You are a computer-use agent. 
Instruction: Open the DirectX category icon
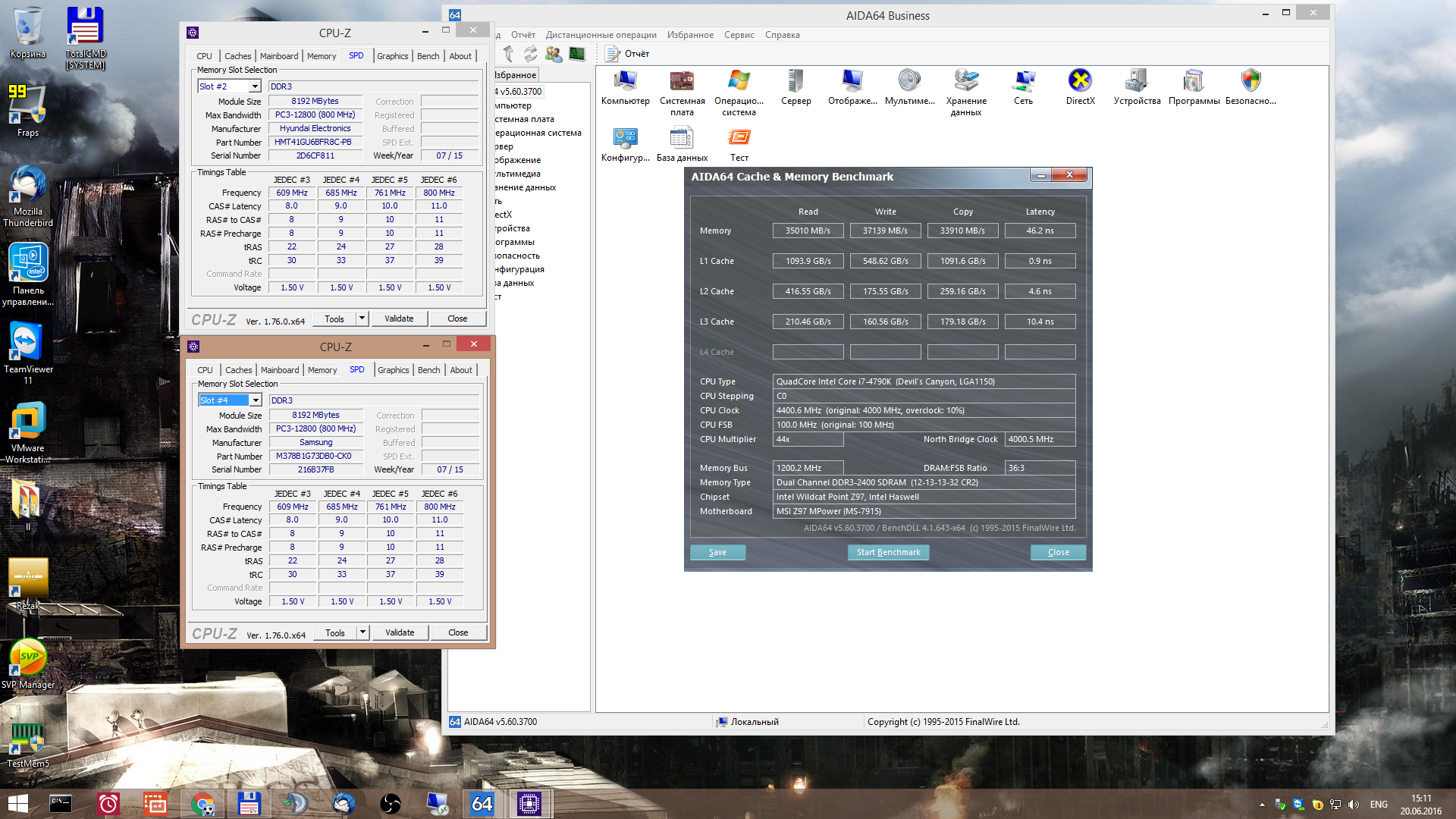tap(1080, 81)
